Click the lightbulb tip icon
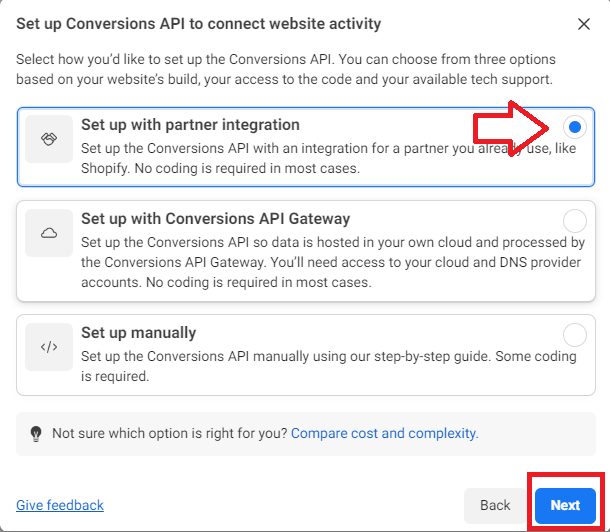Screen dimensions: 610x532 point(36,434)
